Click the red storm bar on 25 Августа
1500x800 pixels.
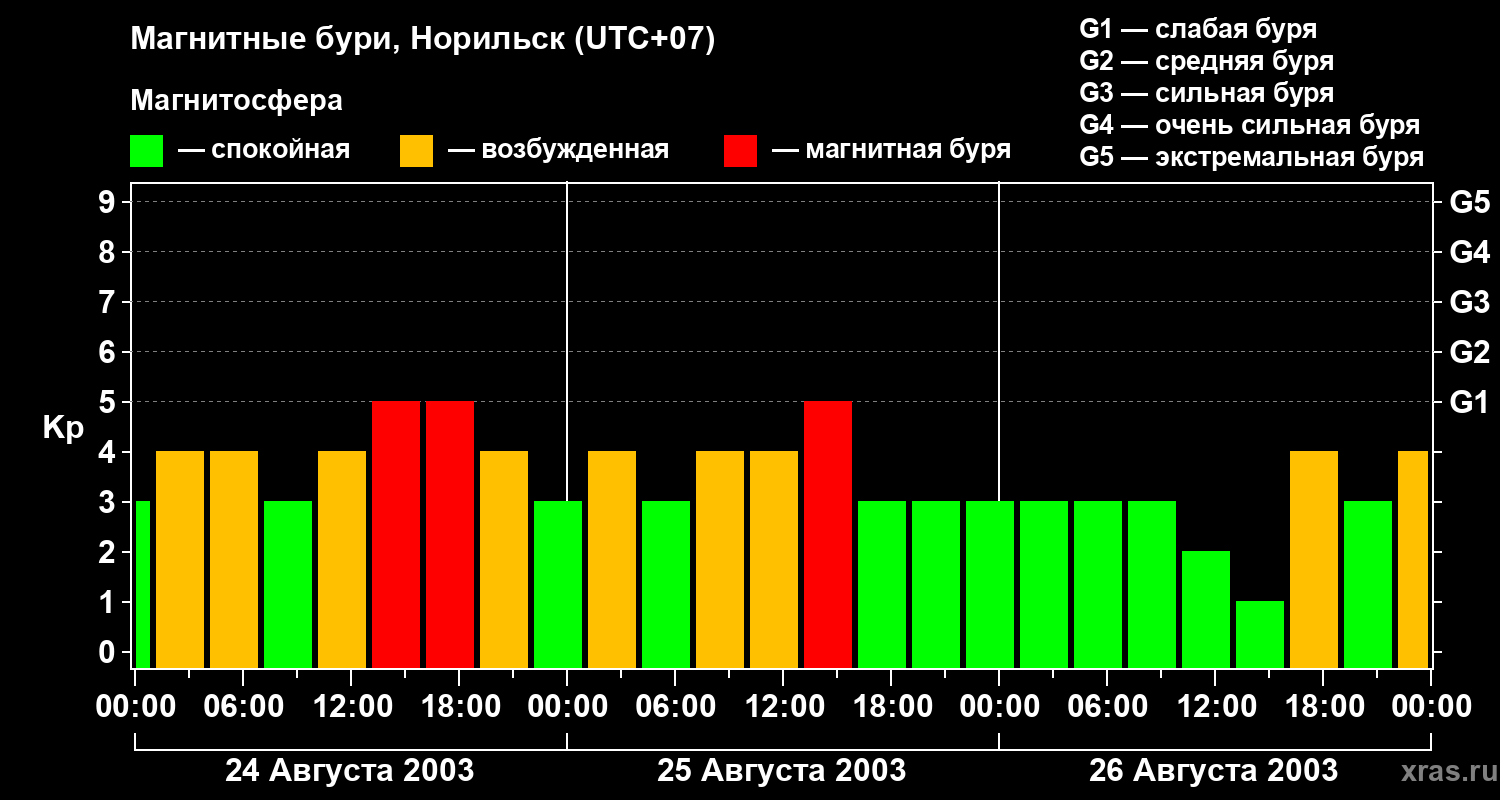point(828,535)
